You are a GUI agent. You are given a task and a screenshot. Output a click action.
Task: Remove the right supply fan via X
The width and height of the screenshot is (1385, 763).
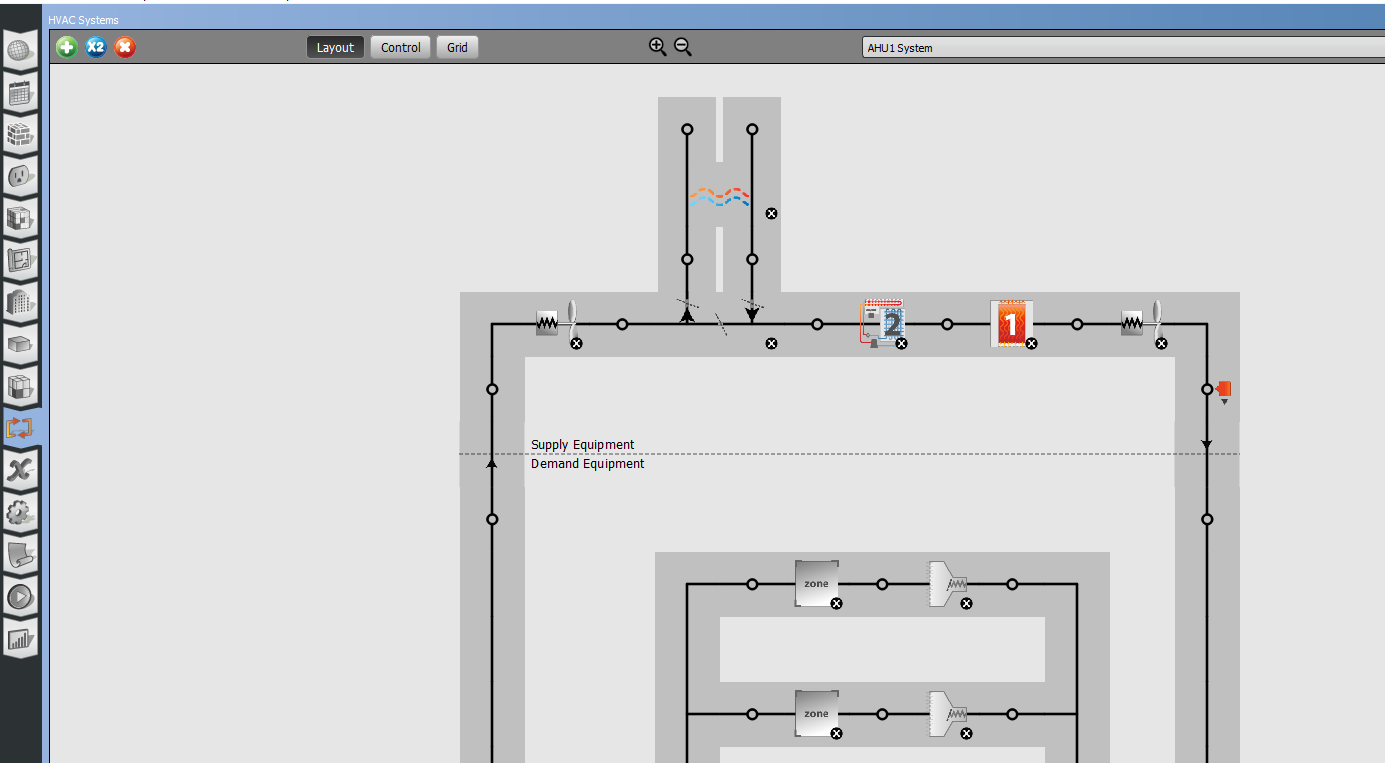point(1161,343)
